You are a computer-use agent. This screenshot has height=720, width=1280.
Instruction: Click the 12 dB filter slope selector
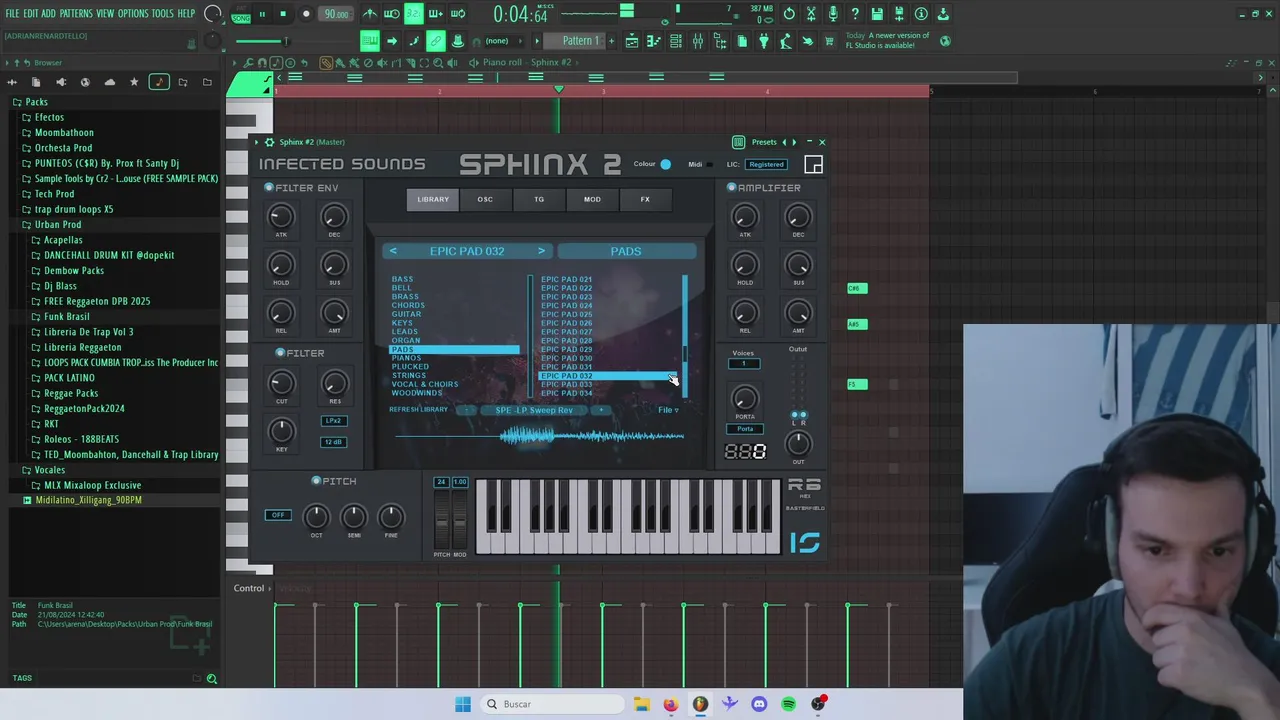pos(334,442)
